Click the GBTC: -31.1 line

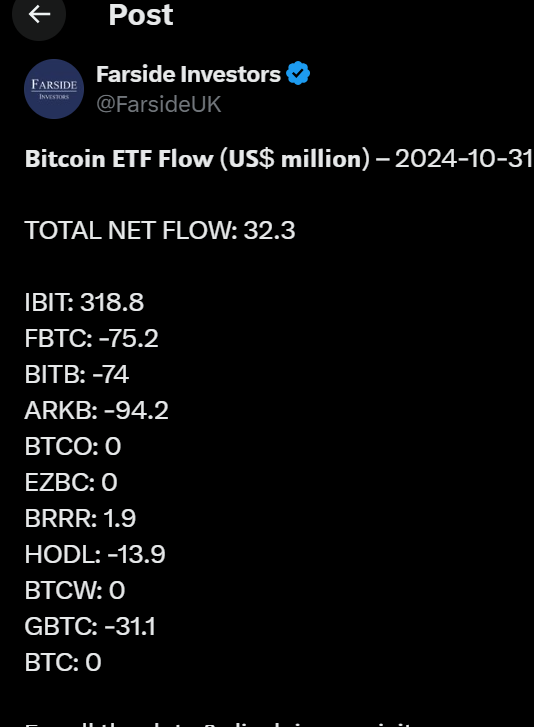[90, 626]
